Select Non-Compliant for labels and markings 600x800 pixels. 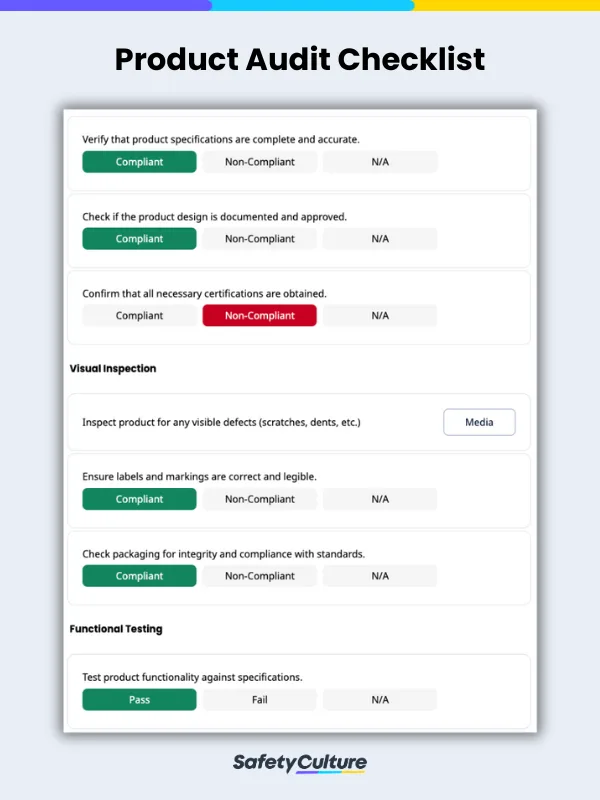(x=260, y=499)
